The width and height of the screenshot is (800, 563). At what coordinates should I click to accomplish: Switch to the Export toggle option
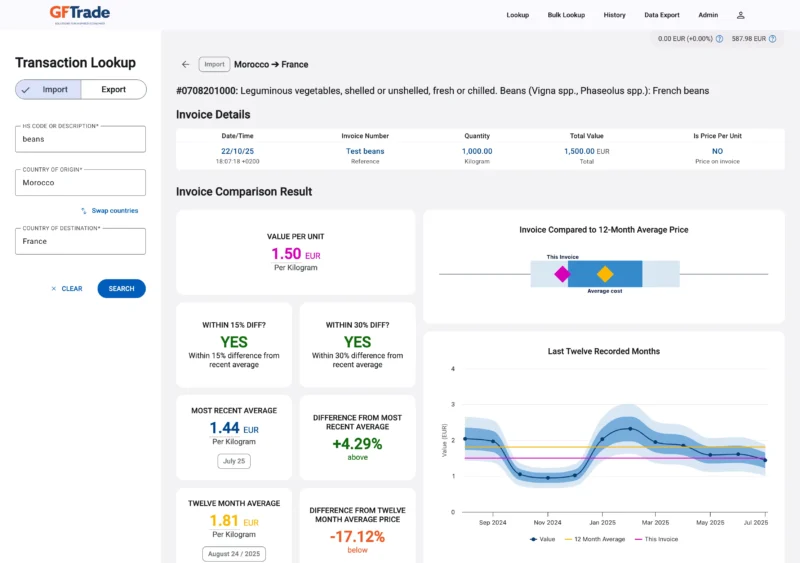point(113,89)
